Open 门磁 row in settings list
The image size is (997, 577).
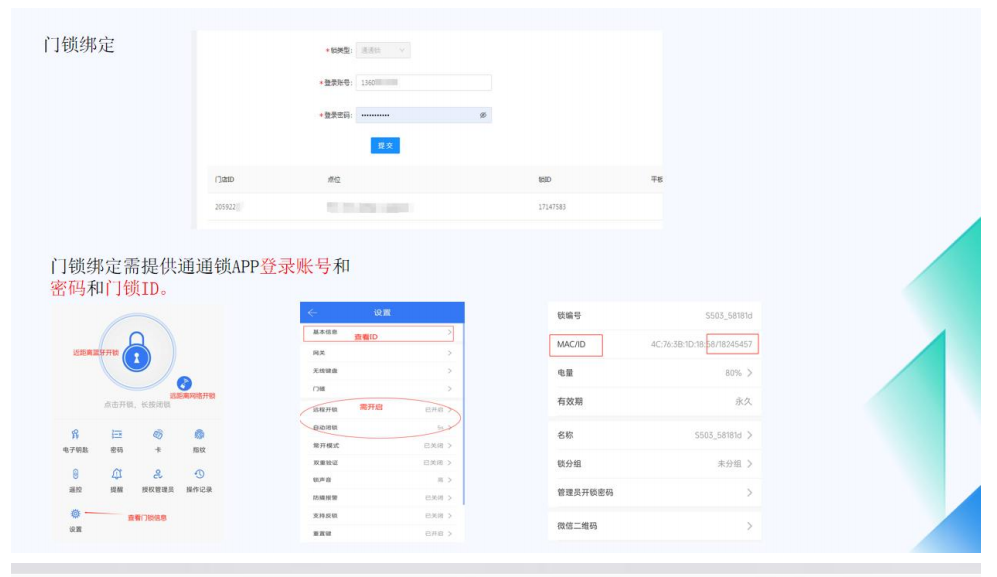pos(382,388)
